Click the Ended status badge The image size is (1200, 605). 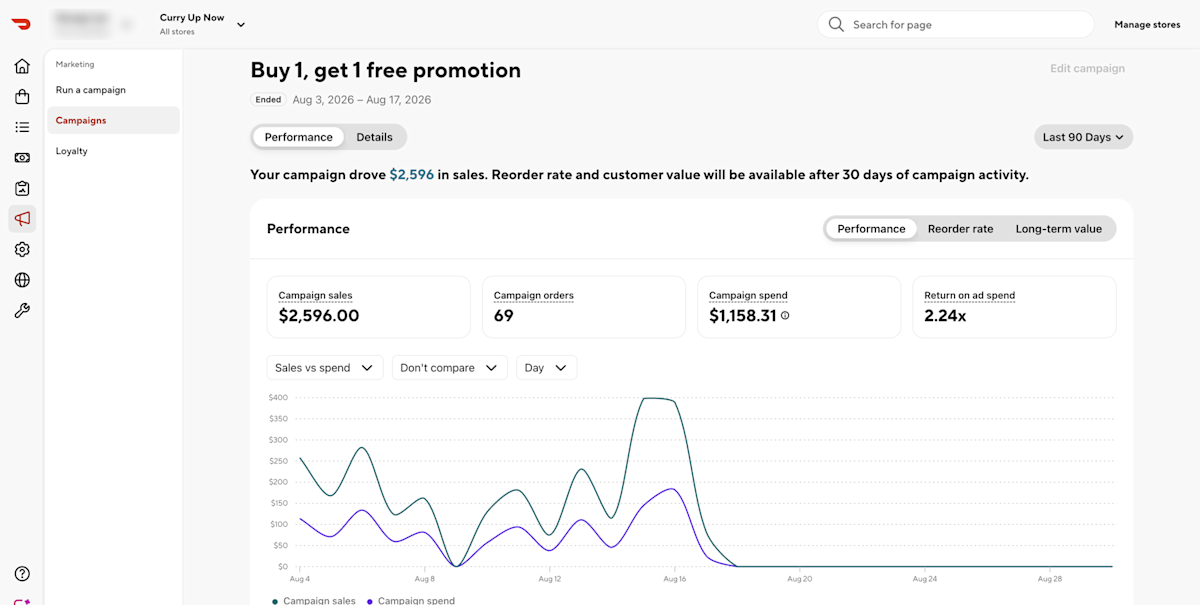tap(268, 100)
